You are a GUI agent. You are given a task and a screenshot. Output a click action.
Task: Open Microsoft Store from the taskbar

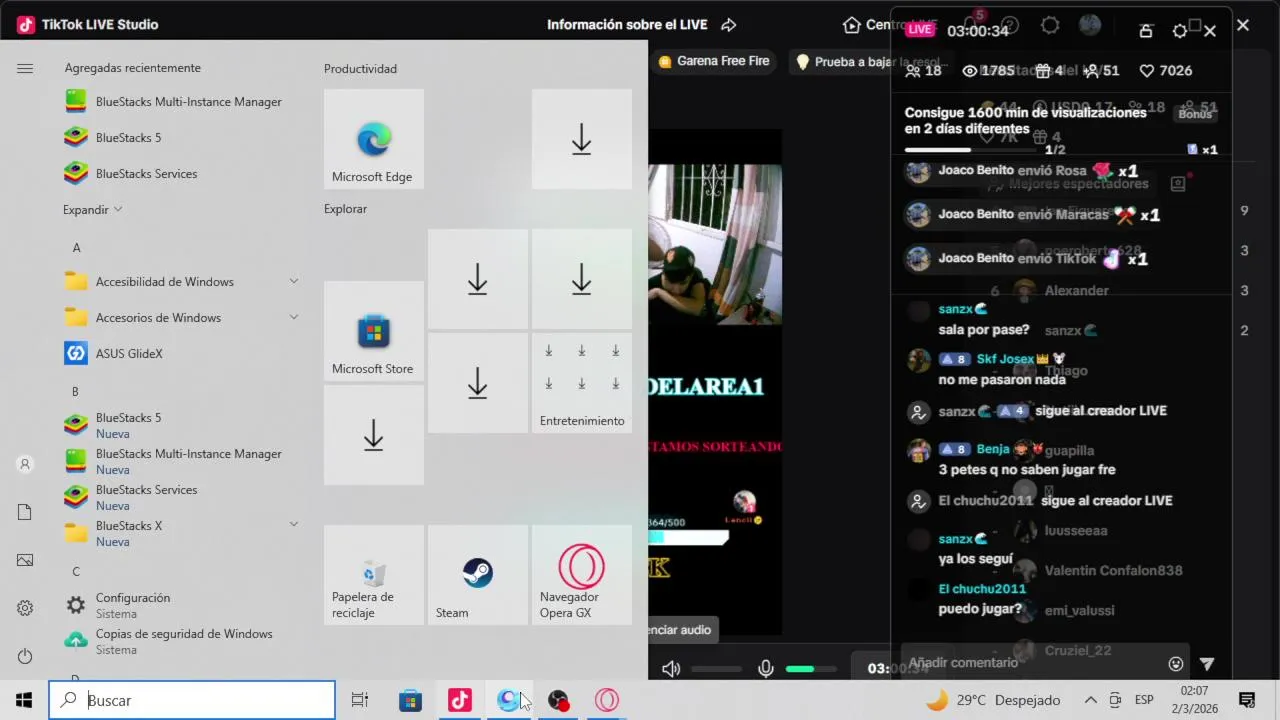coord(410,700)
